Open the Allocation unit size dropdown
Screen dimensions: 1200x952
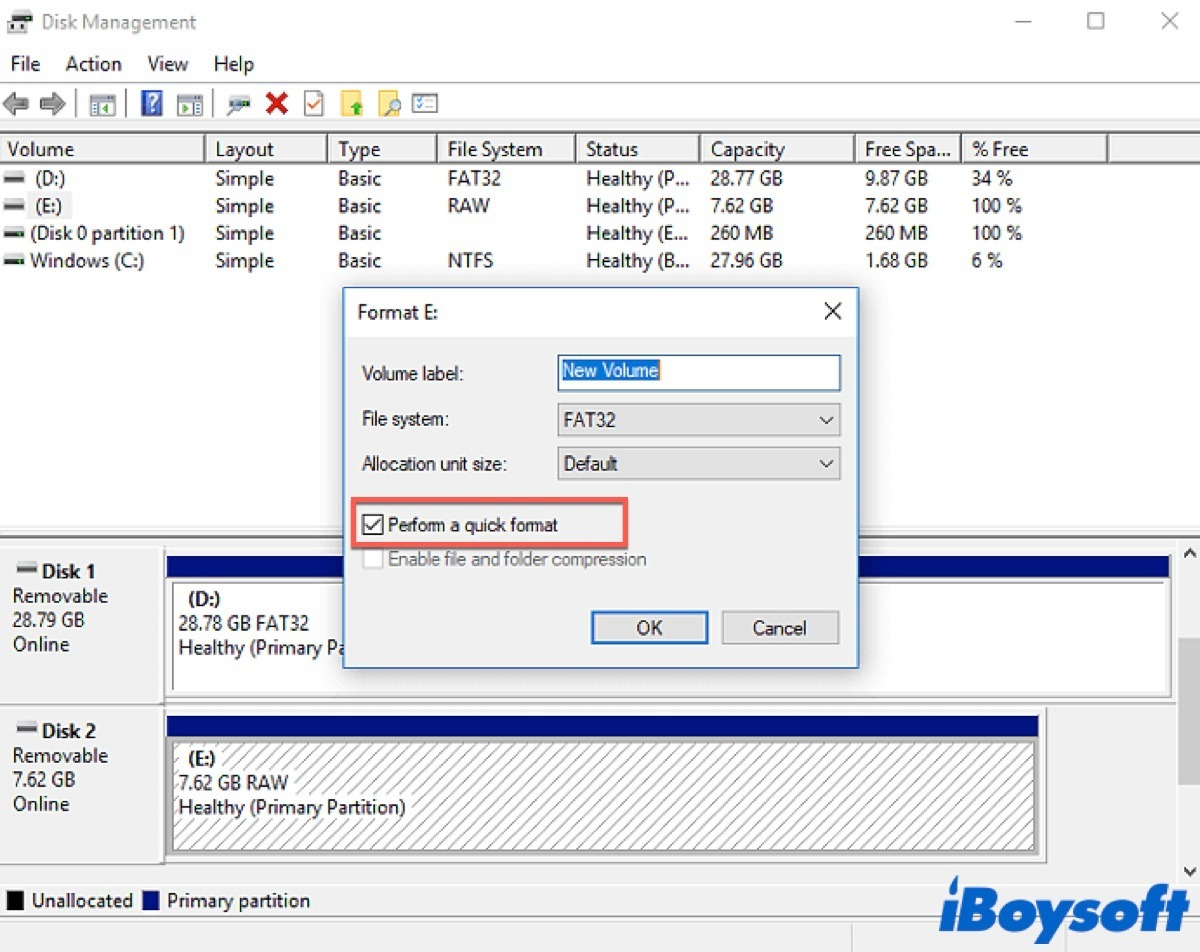826,464
